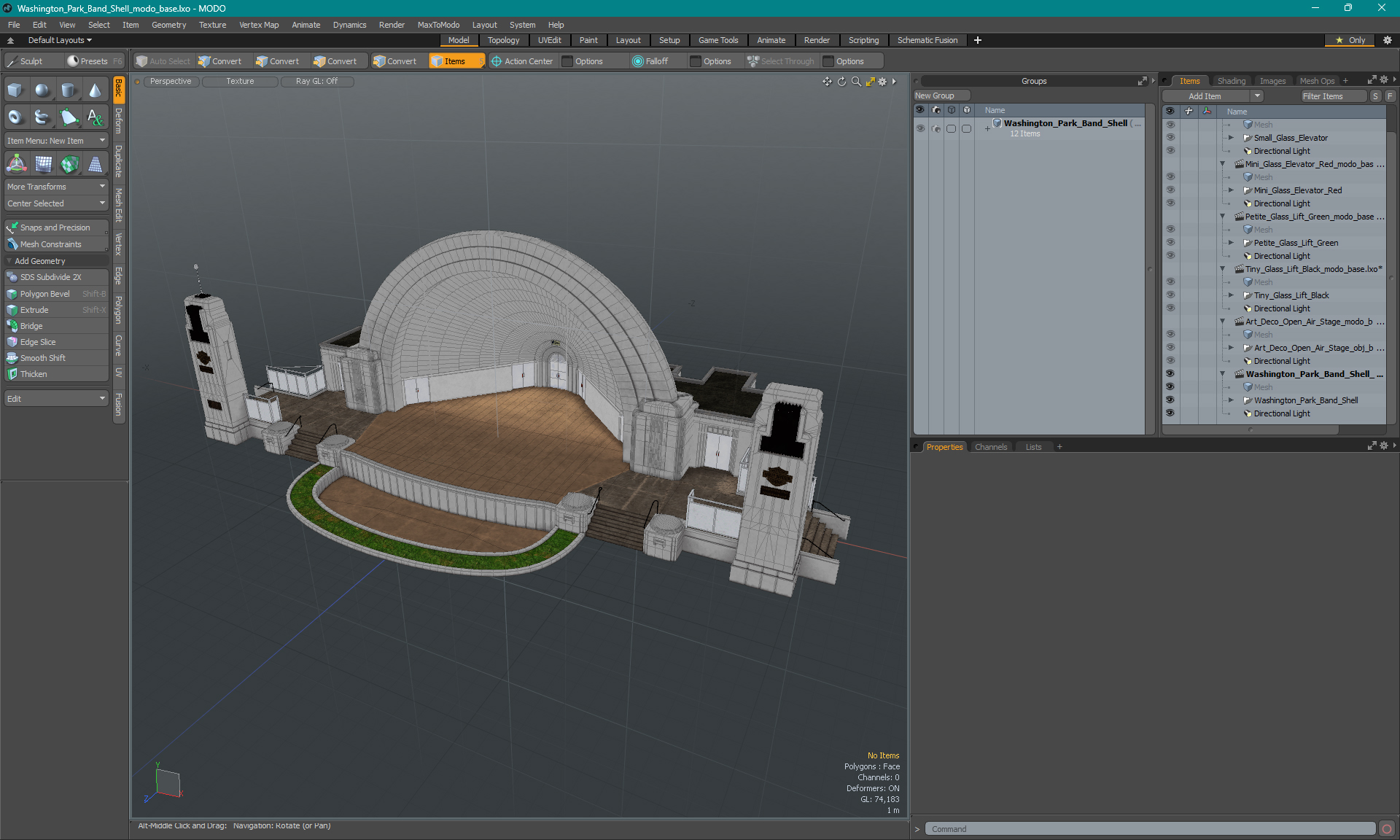Click the Command input field
Viewport: 1400px width, 840px height.
pyautogui.click(x=1150, y=829)
